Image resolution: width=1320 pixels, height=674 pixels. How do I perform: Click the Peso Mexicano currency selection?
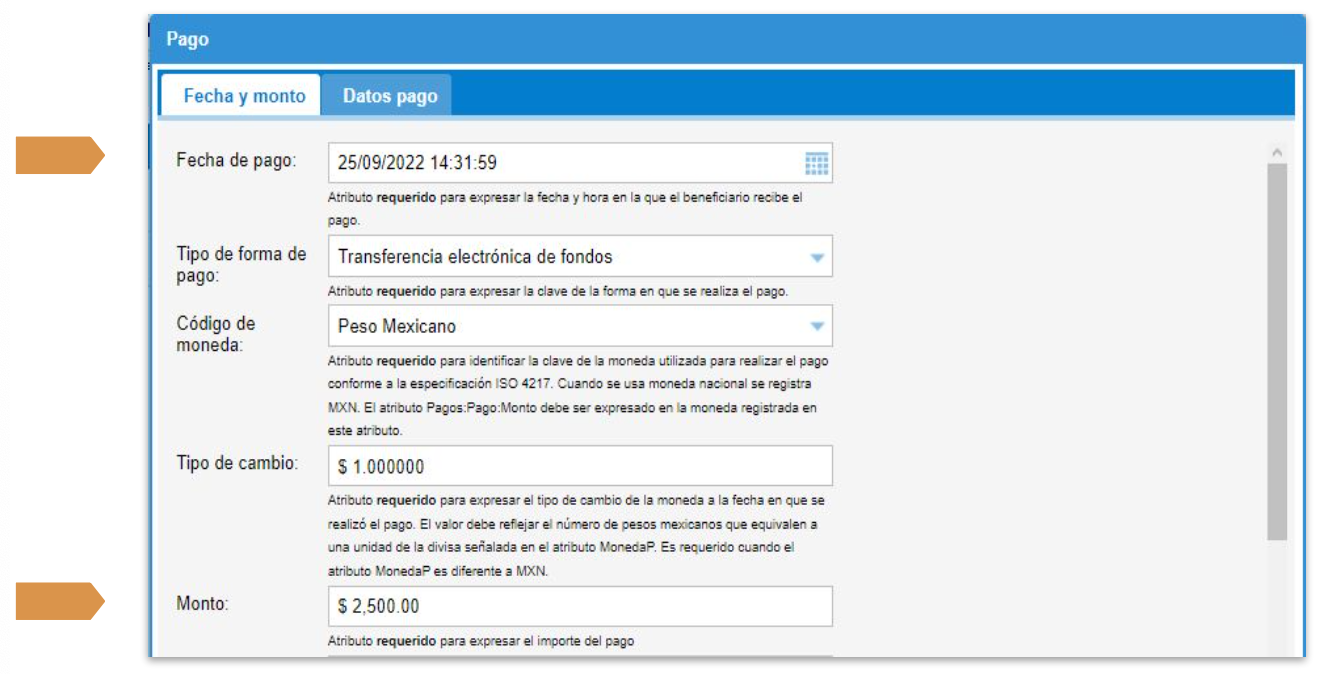click(x=565, y=326)
